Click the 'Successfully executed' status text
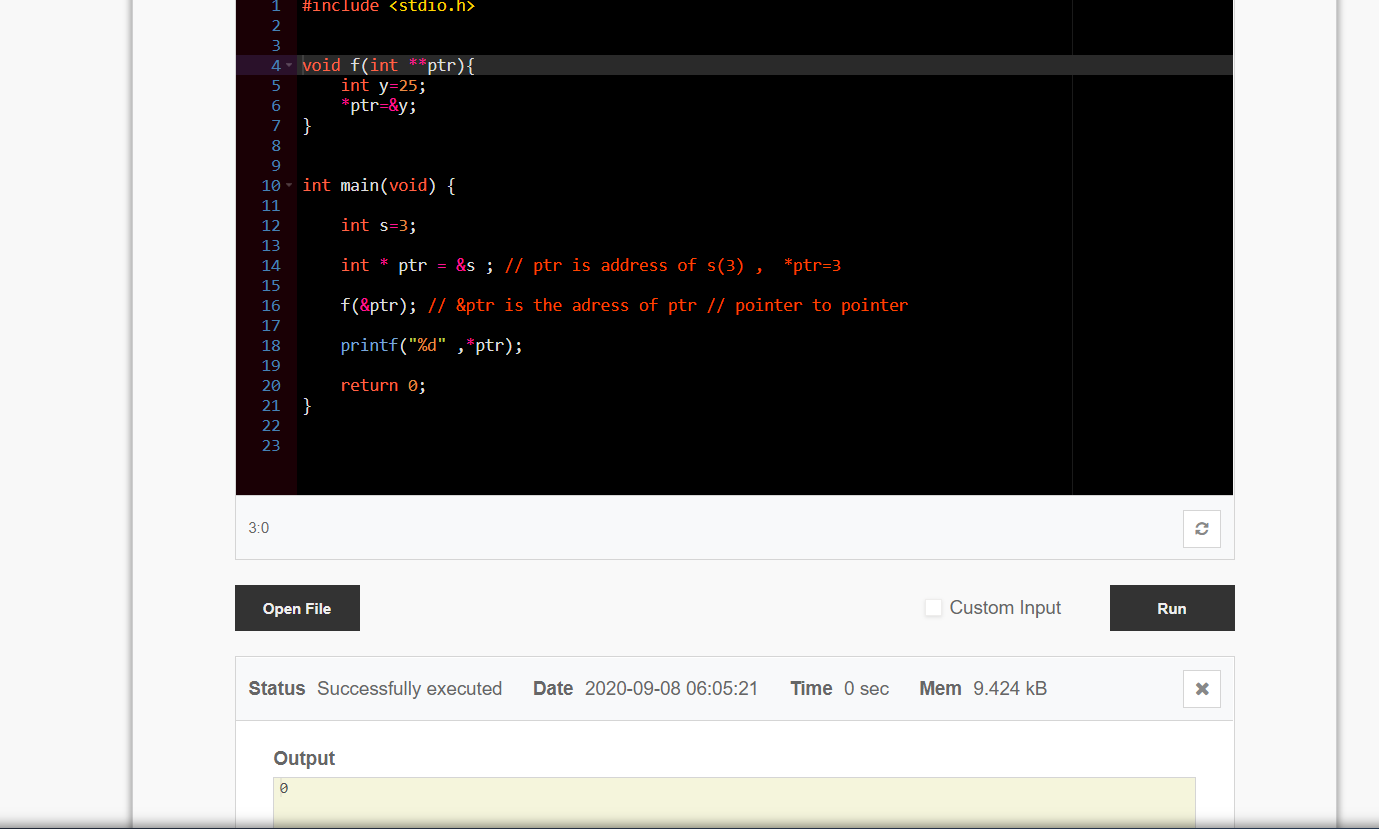This screenshot has width=1379, height=829. pyautogui.click(x=409, y=688)
